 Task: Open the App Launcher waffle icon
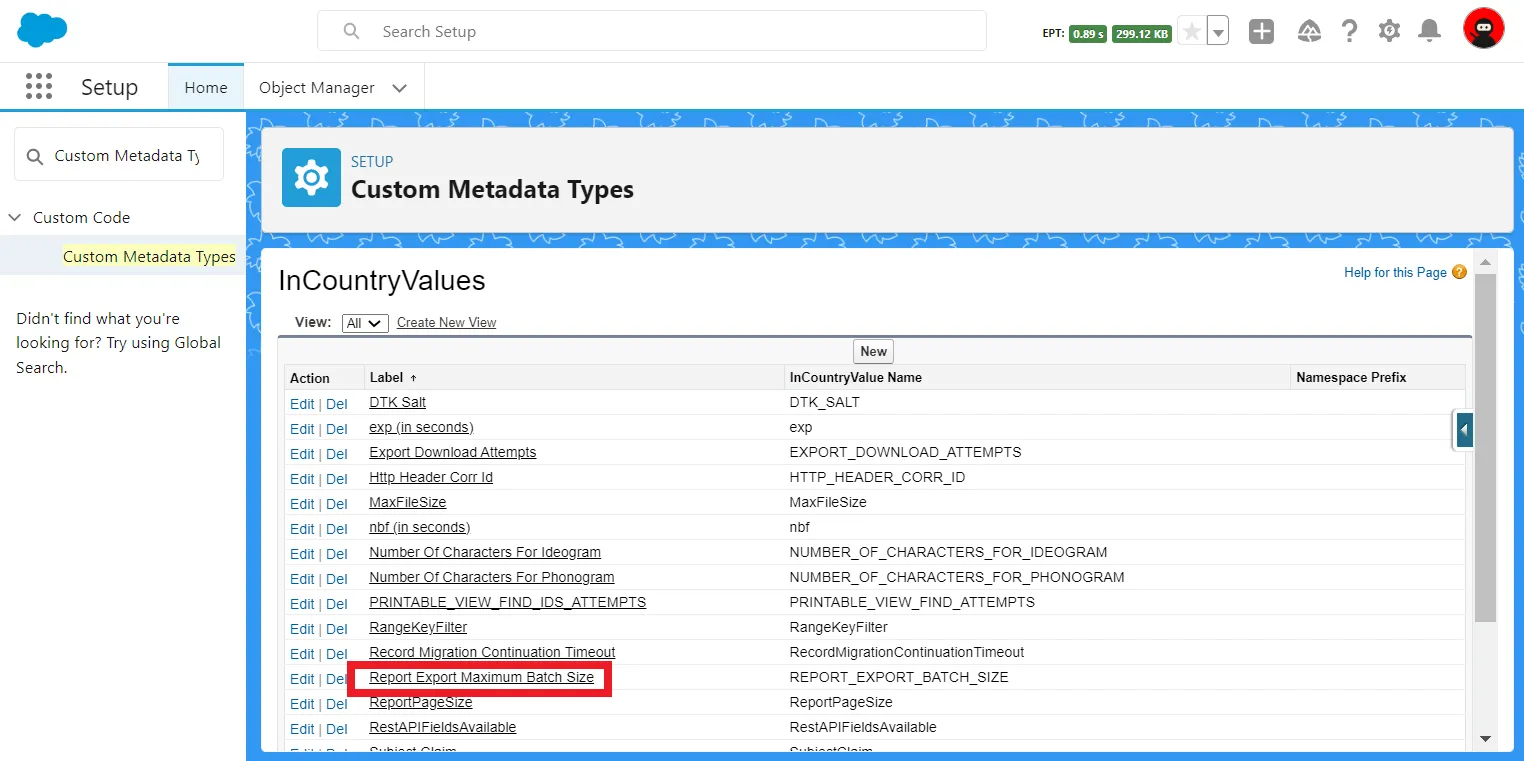coord(39,87)
